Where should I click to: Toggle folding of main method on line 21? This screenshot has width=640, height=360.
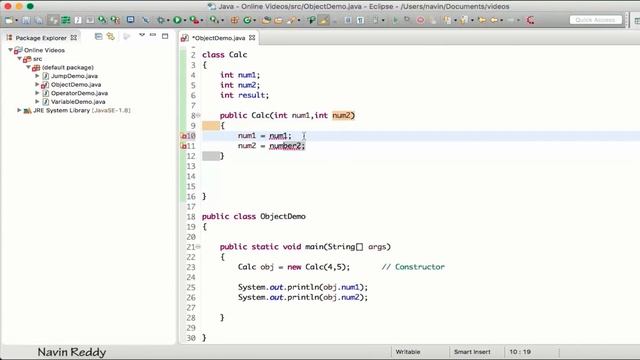[x=198, y=247]
